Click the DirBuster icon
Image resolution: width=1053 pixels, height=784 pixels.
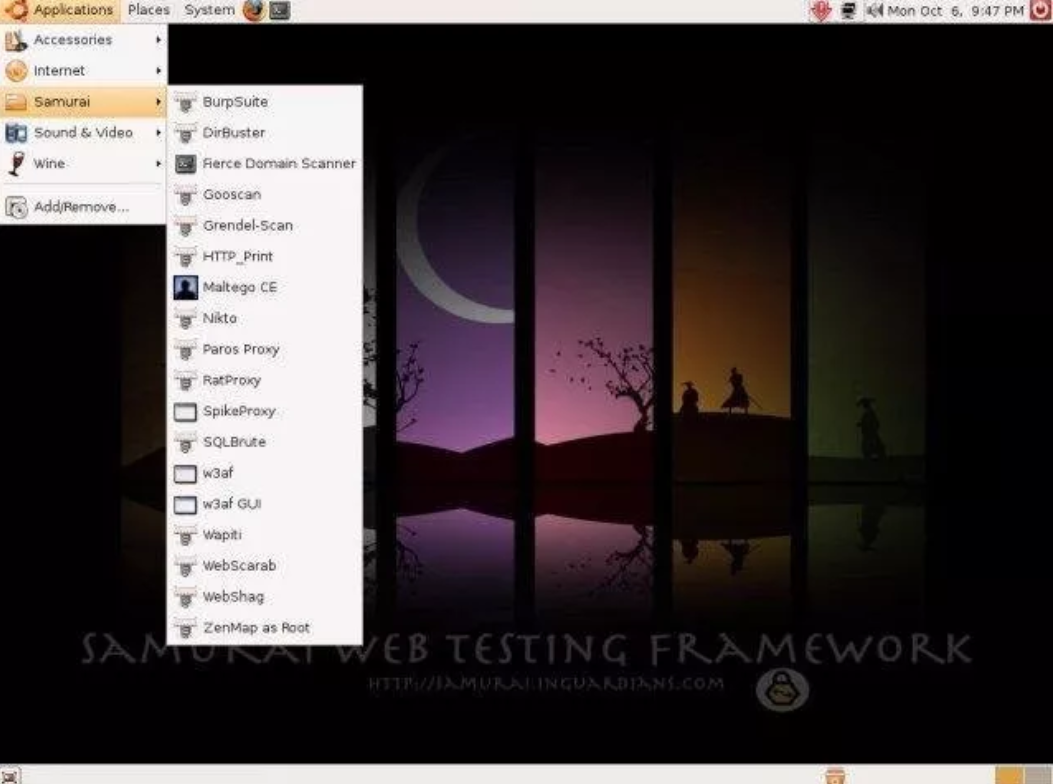(x=185, y=134)
